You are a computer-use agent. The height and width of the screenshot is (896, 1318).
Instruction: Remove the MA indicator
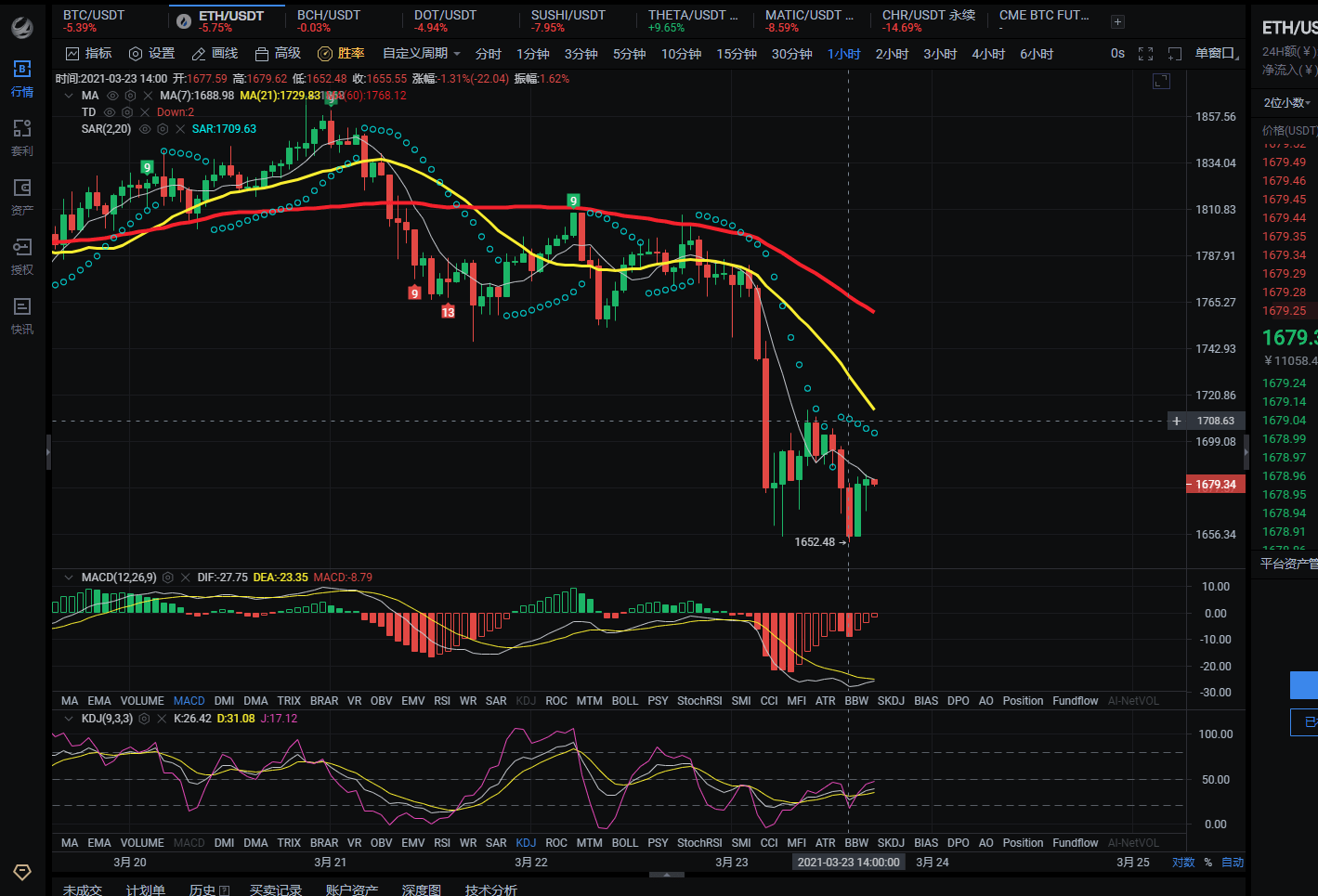(148, 96)
